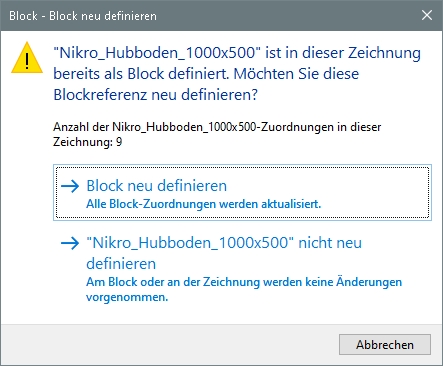Click the line "bereits als Block definiert"

click(x=141, y=74)
